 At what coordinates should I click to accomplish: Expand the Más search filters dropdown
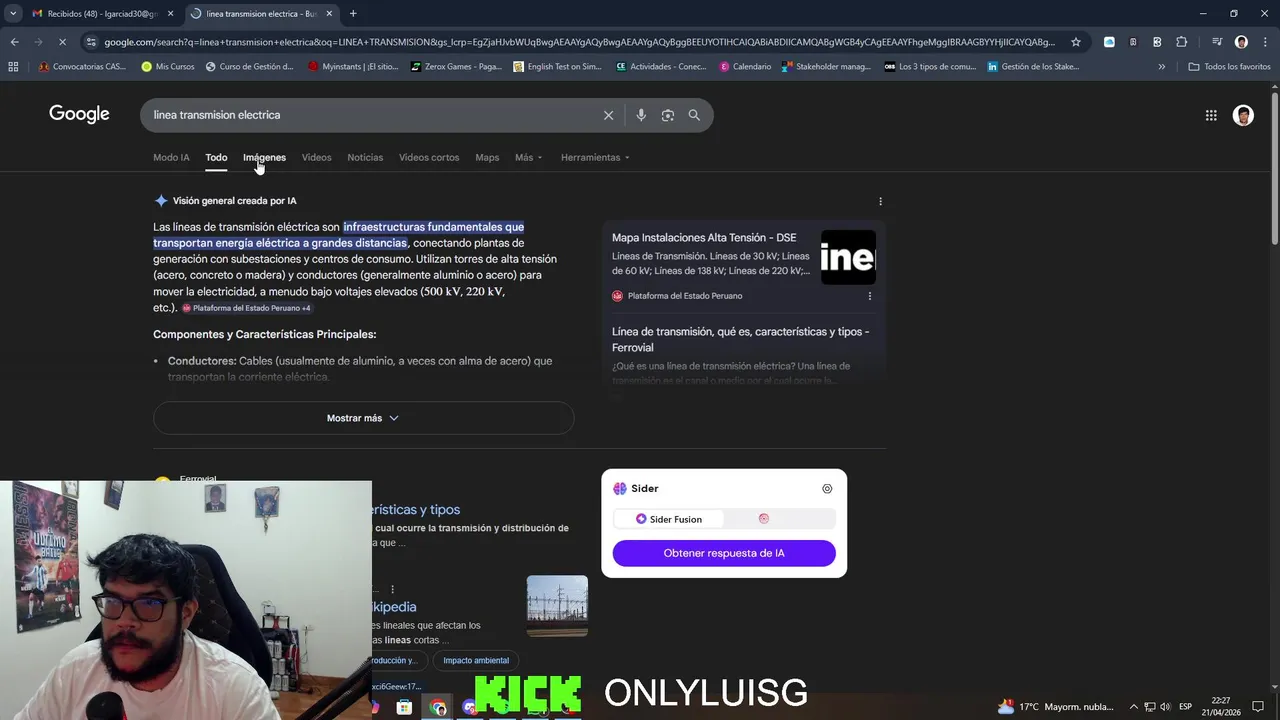point(528,158)
